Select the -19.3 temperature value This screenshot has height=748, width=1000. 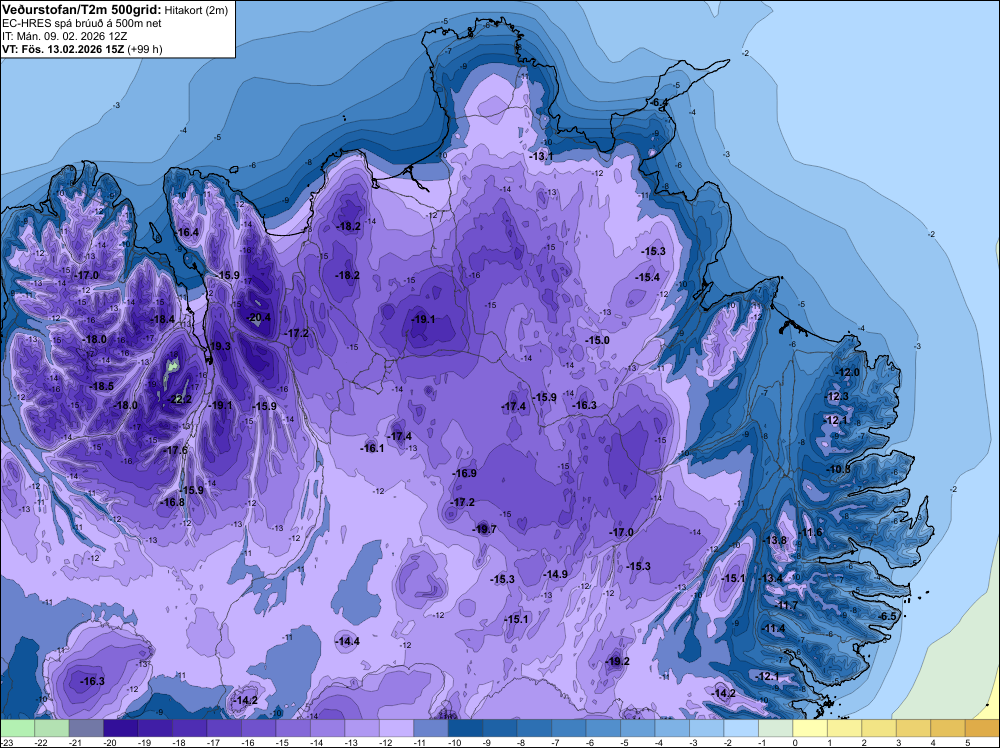point(219,346)
